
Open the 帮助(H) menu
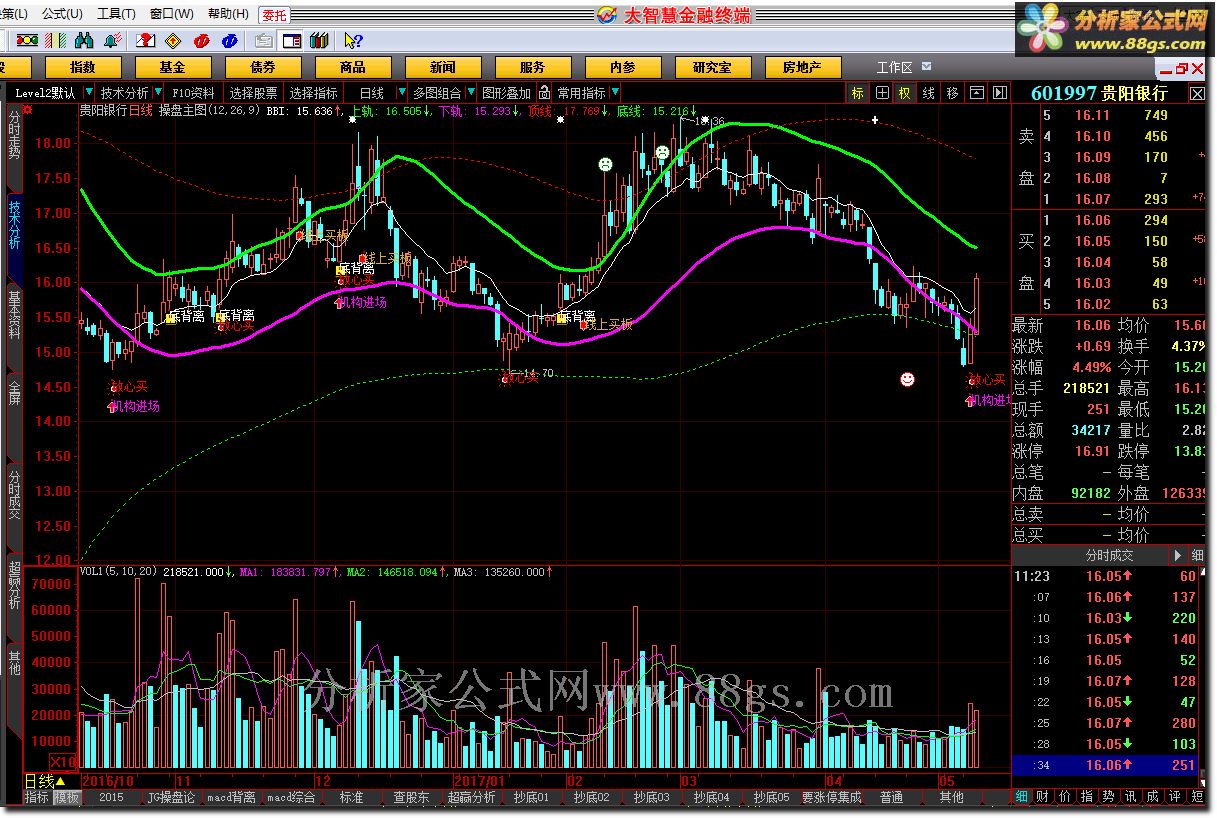tap(228, 14)
